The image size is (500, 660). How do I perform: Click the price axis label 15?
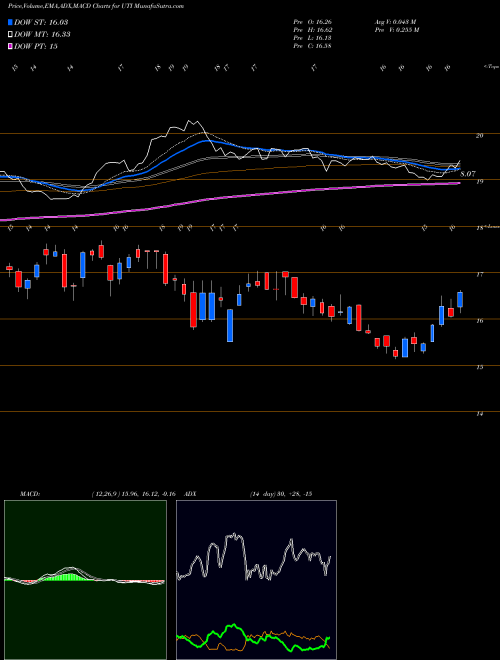point(479,367)
